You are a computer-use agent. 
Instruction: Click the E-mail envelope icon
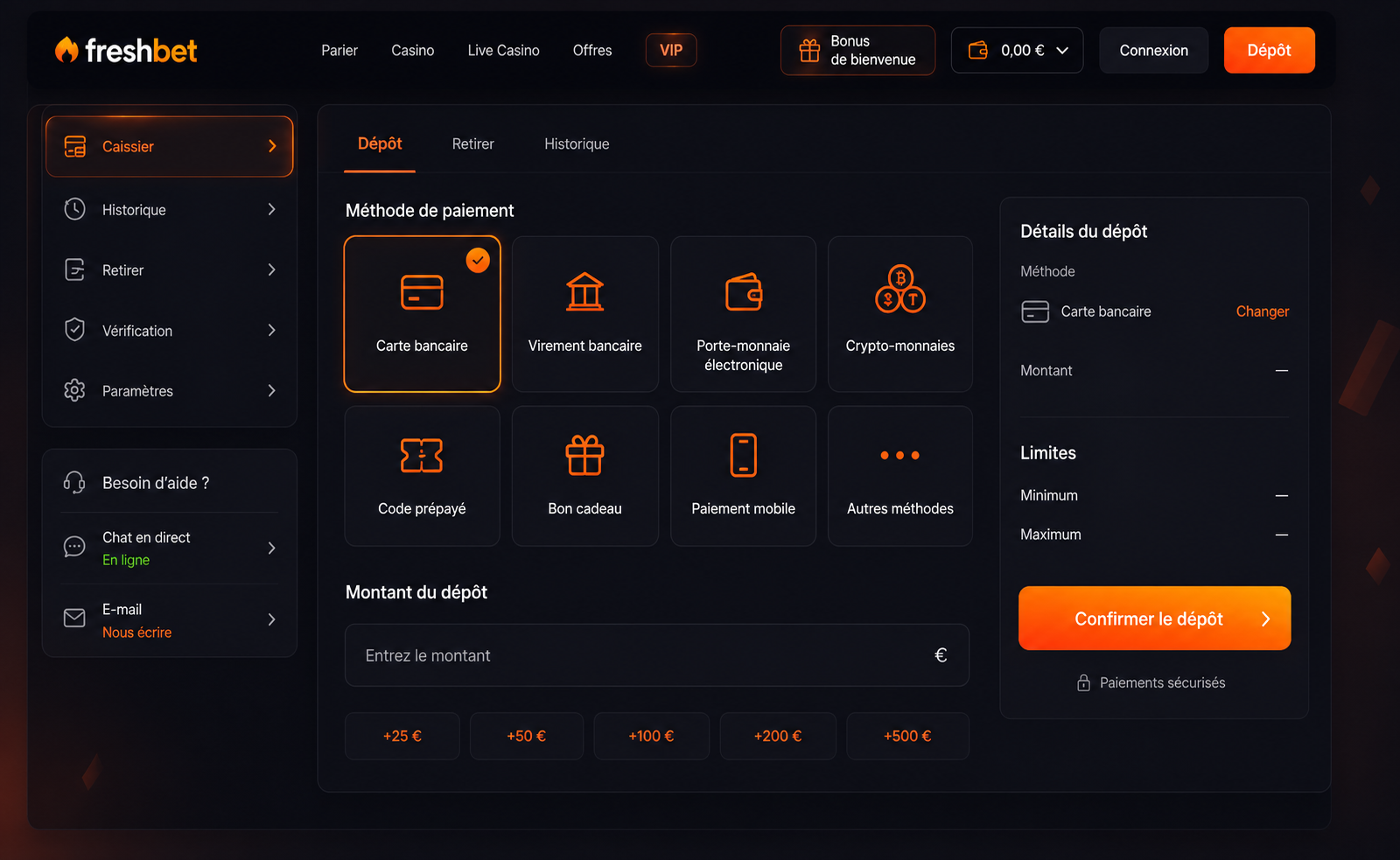[74, 619]
